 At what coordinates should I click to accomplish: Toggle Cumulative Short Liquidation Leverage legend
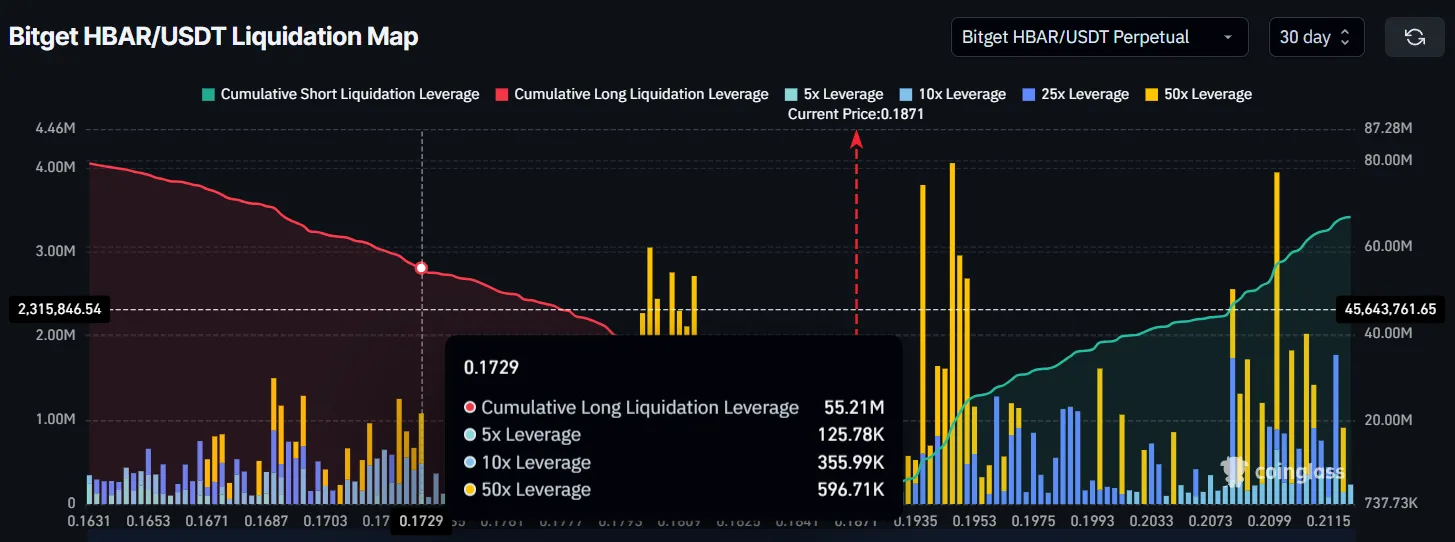(340, 94)
